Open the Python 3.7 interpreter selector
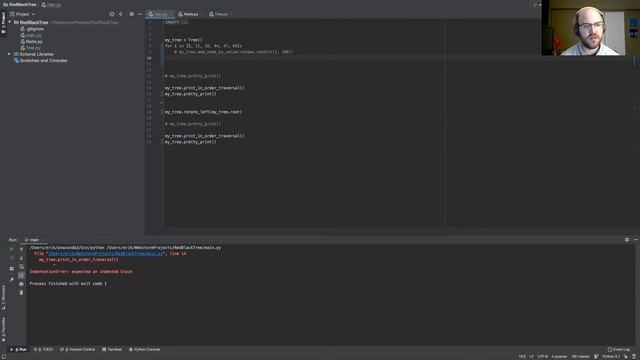This screenshot has height=360, width=640. point(611,356)
